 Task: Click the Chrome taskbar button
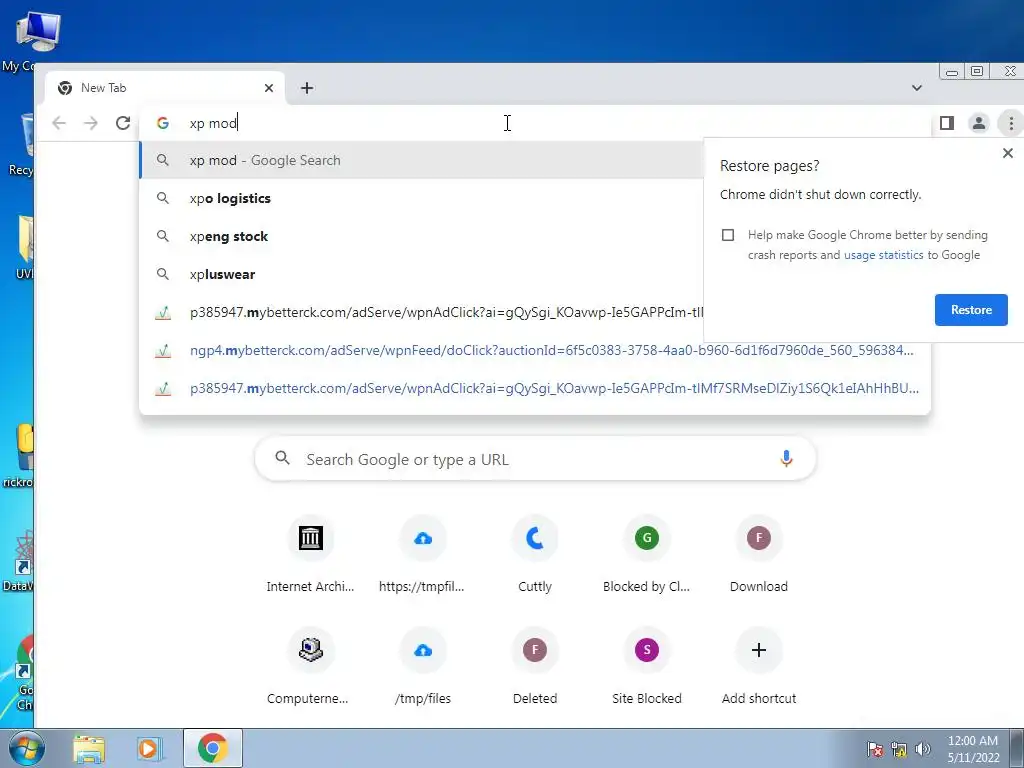tap(213, 748)
